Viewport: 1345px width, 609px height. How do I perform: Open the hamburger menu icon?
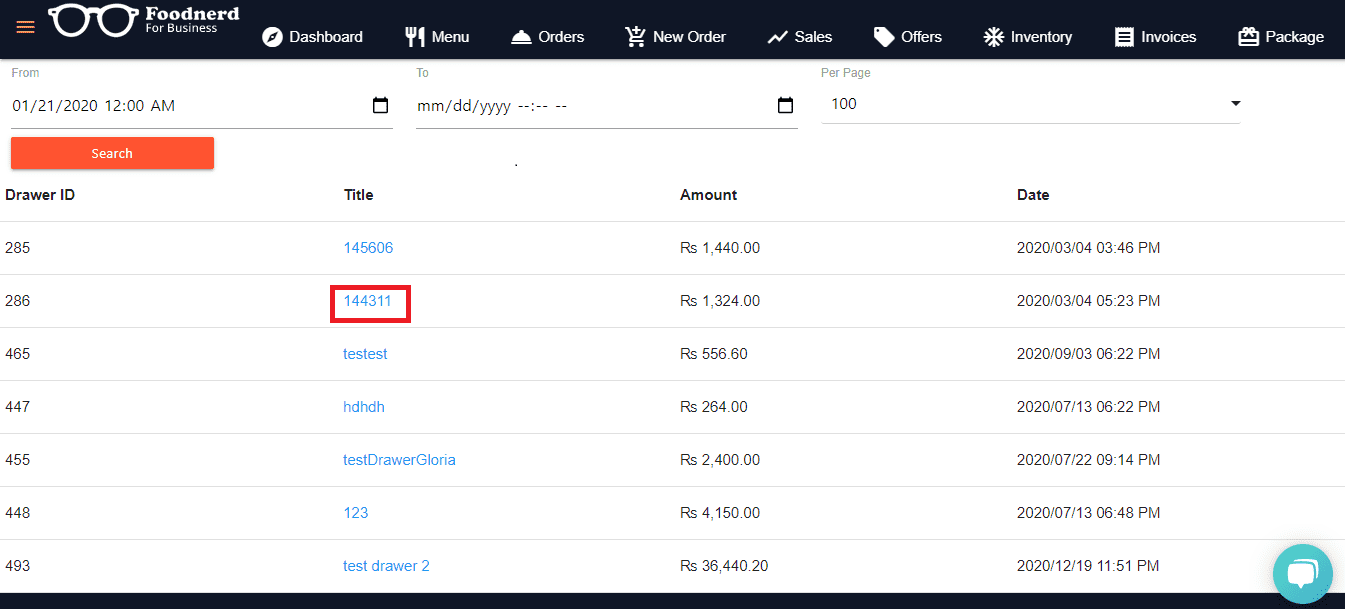tap(25, 27)
